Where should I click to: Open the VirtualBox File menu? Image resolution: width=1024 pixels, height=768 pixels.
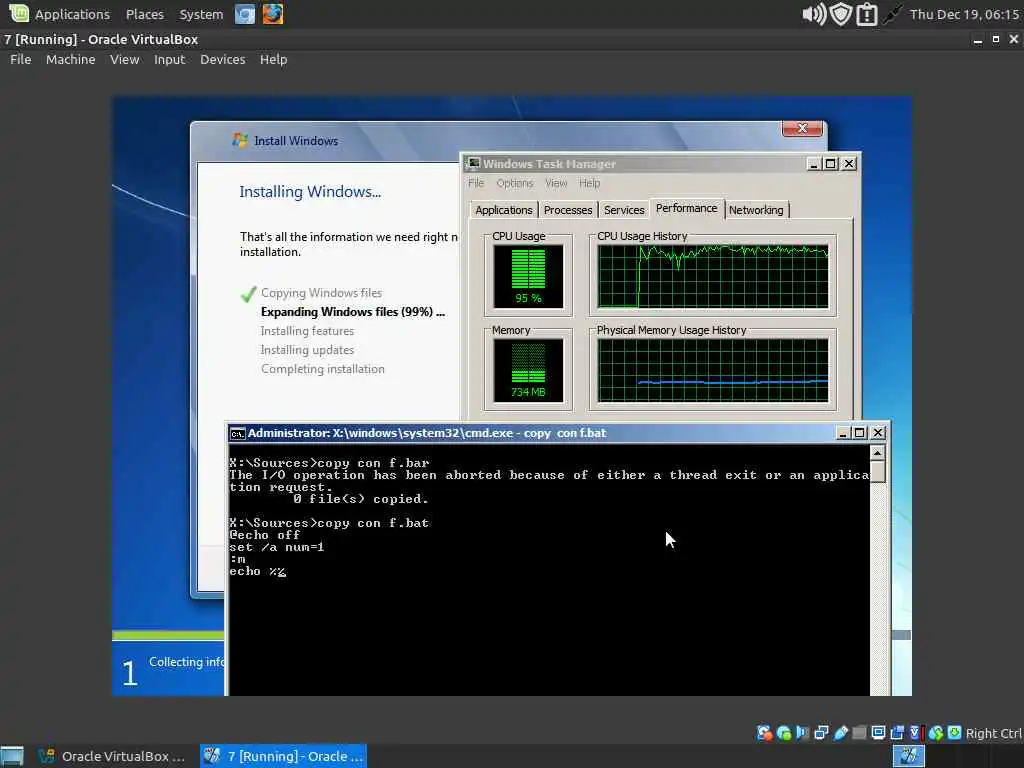20,59
